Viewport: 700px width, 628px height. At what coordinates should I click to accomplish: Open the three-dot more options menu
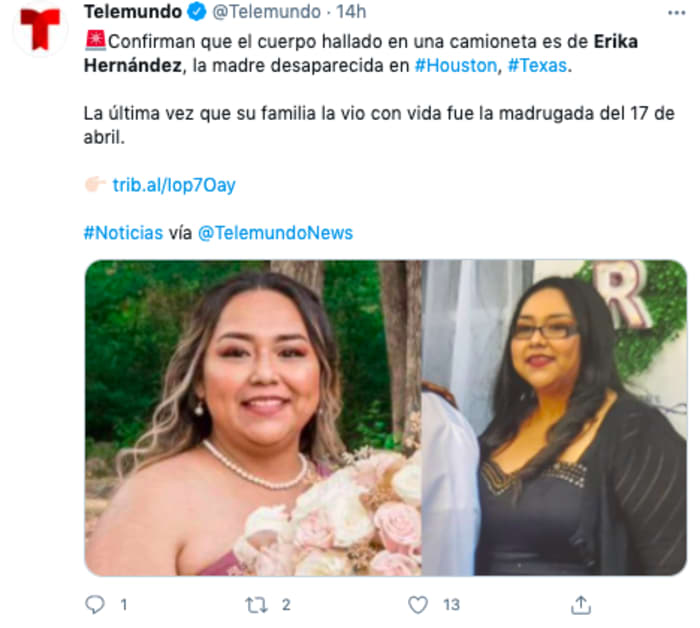click(x=676, y=13)
